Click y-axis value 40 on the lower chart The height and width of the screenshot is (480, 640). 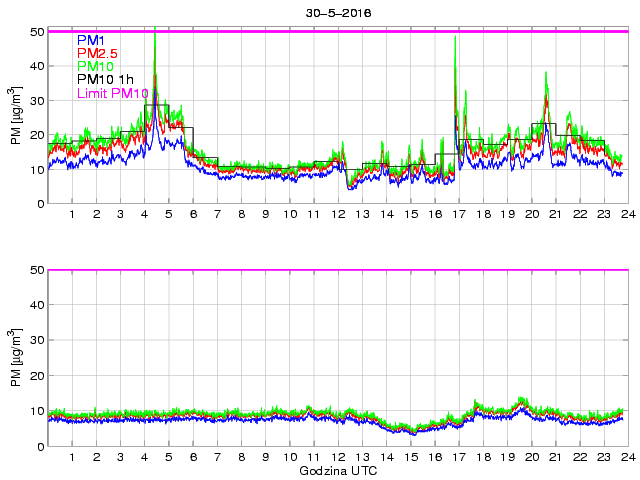coord(37,304)
